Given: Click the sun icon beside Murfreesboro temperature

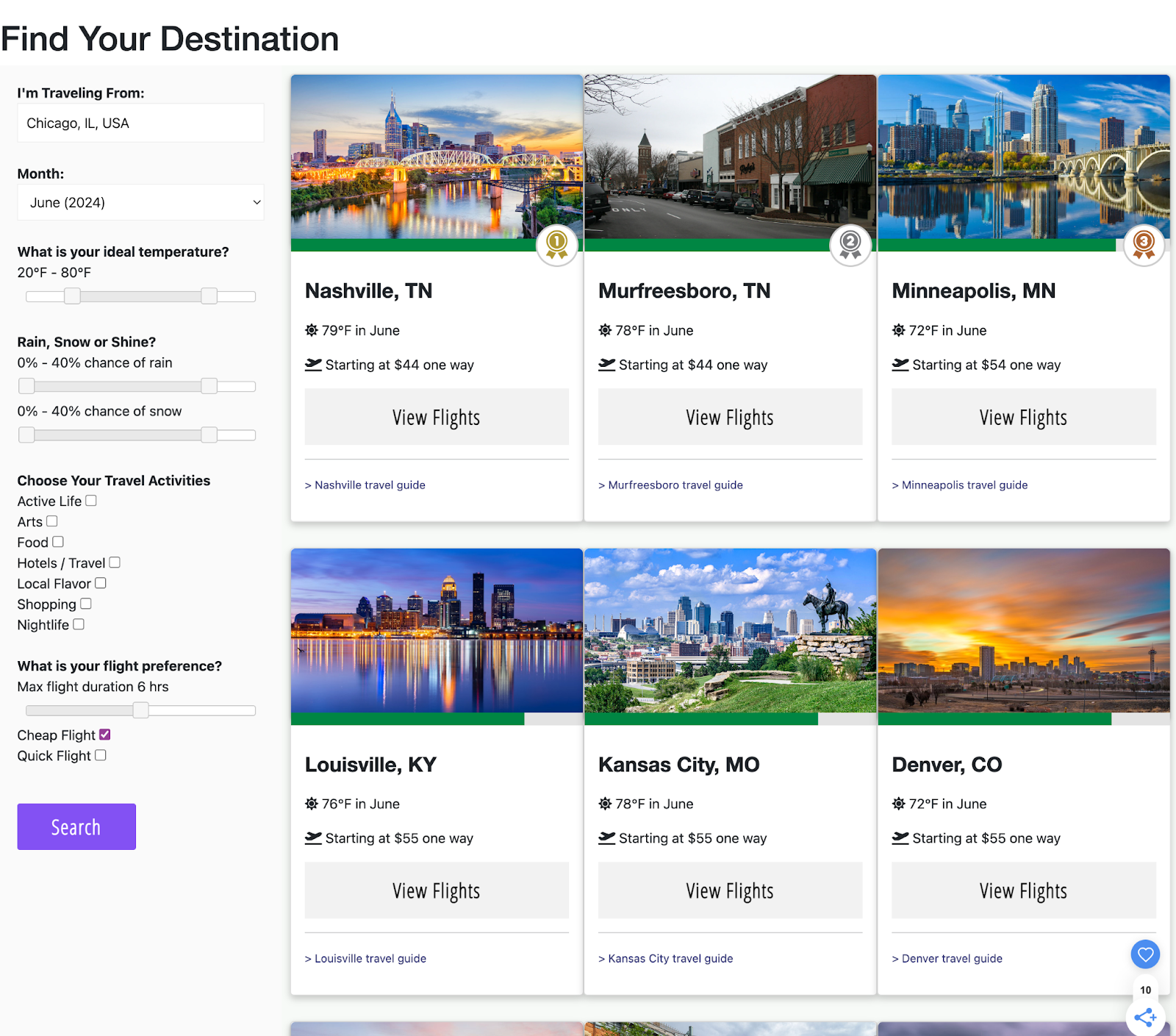Looking at the screenshot, I should tap(605, 330).
